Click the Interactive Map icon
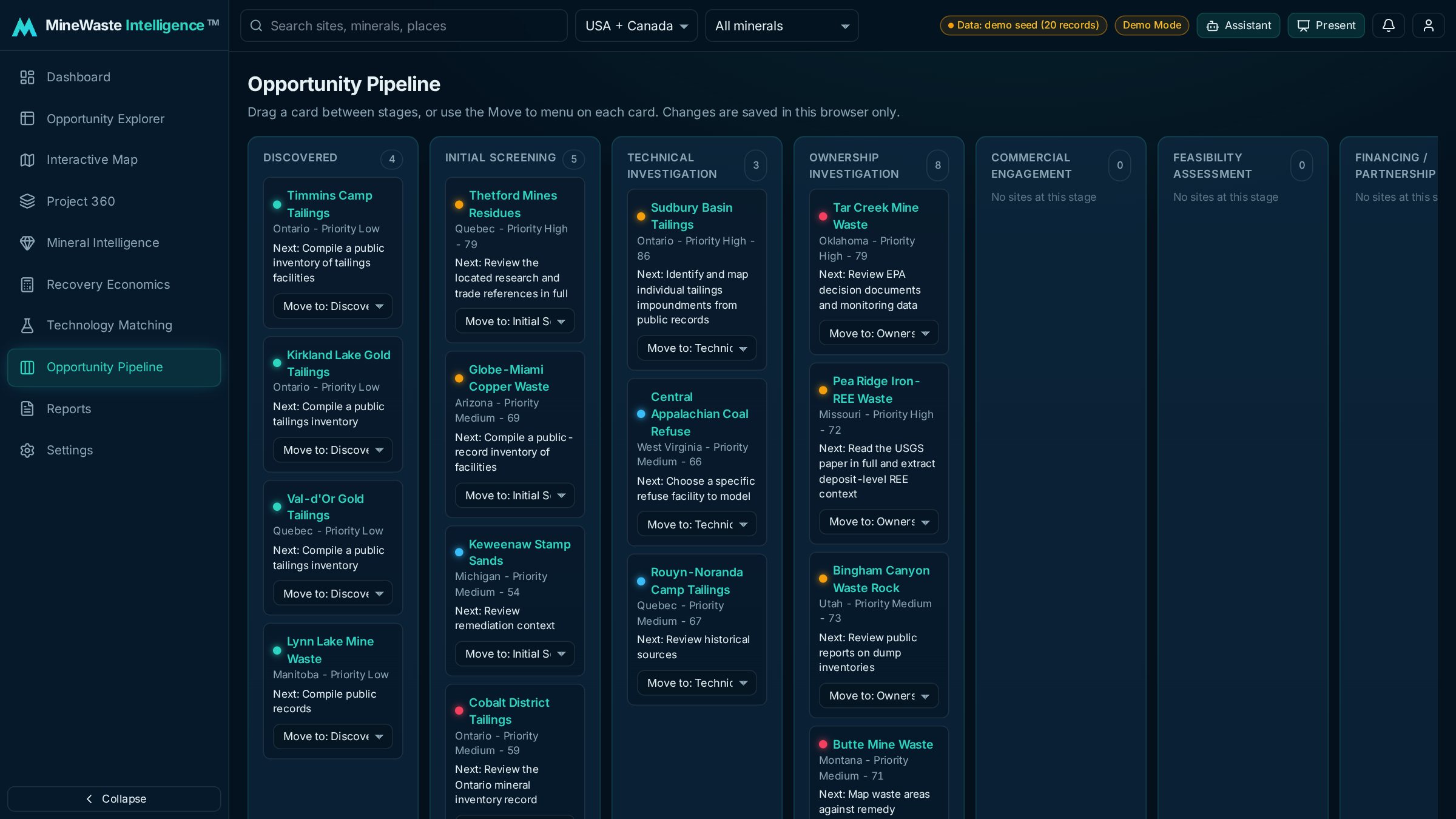1456x819 pixels. (27, 160)
